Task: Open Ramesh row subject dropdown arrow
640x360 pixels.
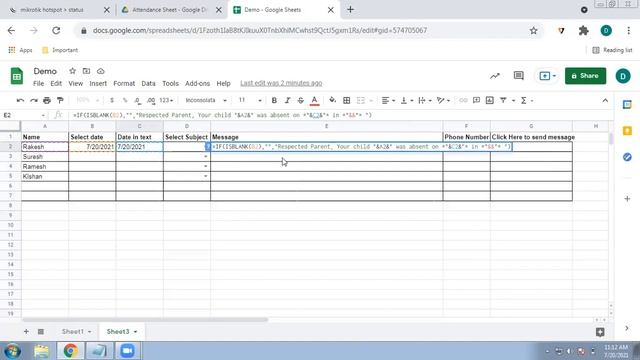Action: click(205, 167)
